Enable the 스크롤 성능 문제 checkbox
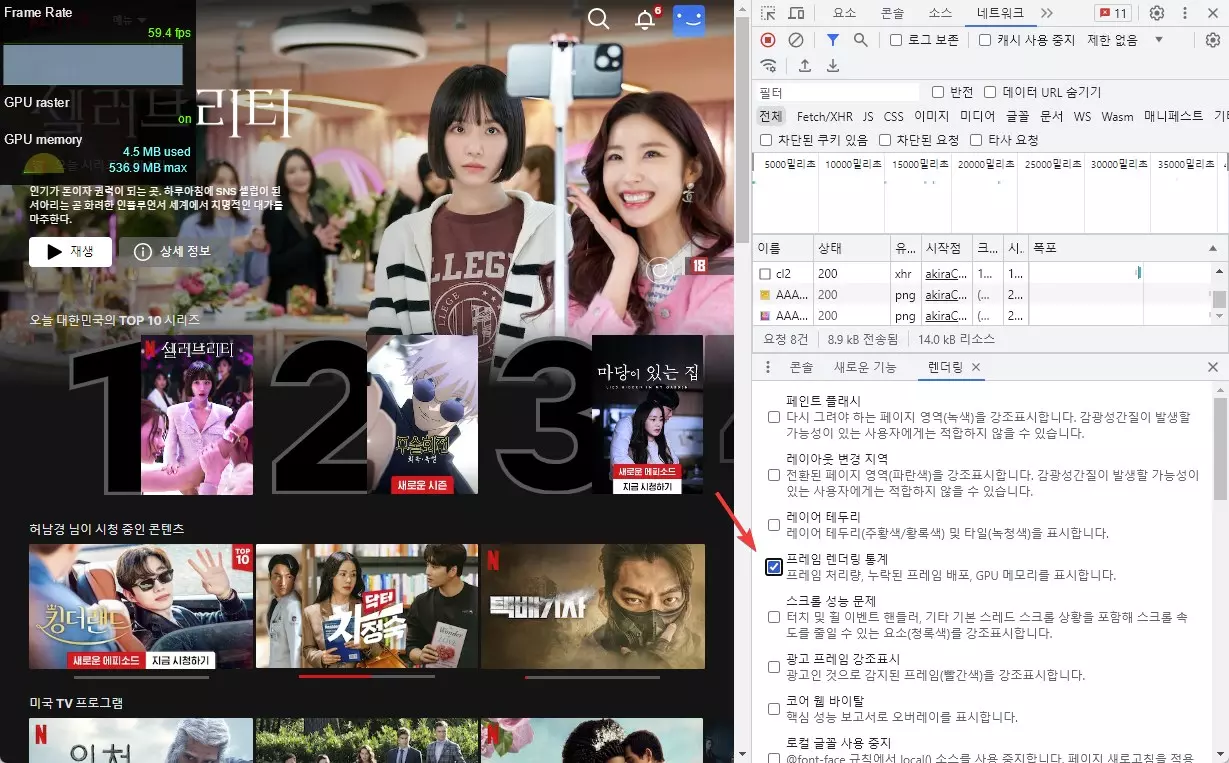Image resolution: width=1229 pixels, height=763 pixels. point(774,617)
